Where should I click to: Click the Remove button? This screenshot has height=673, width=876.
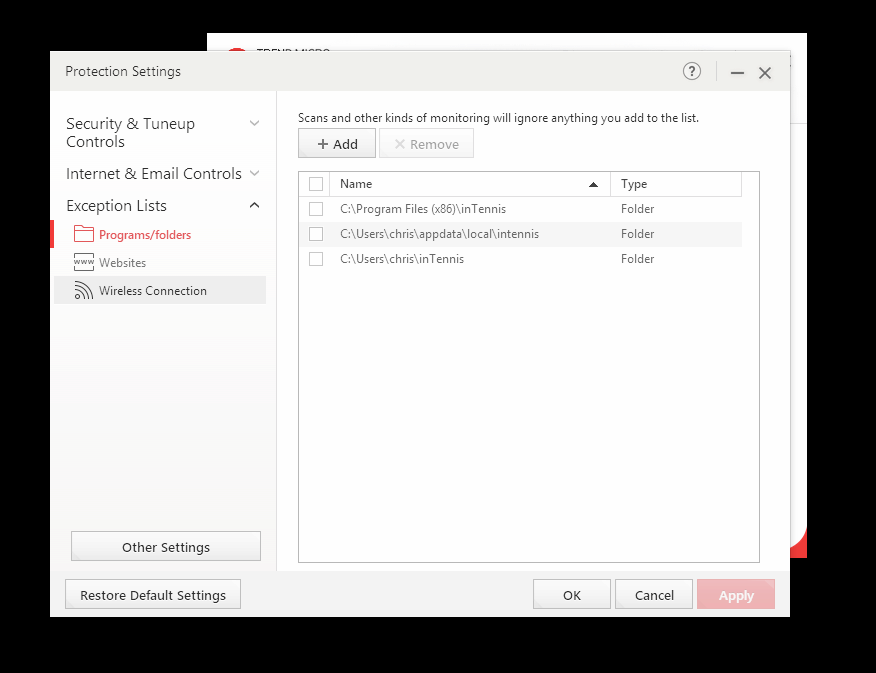coord(426,144)
